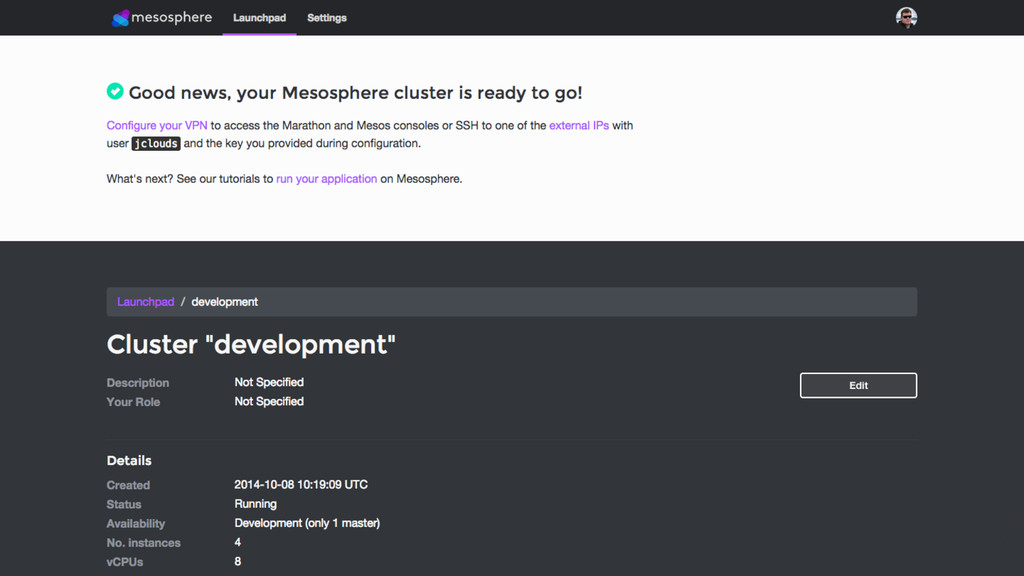Image resolution: width=1024 pixels, height=576 pixels.
Task: Follow the Configure your VPN link
Action: [x=157, y=125]
